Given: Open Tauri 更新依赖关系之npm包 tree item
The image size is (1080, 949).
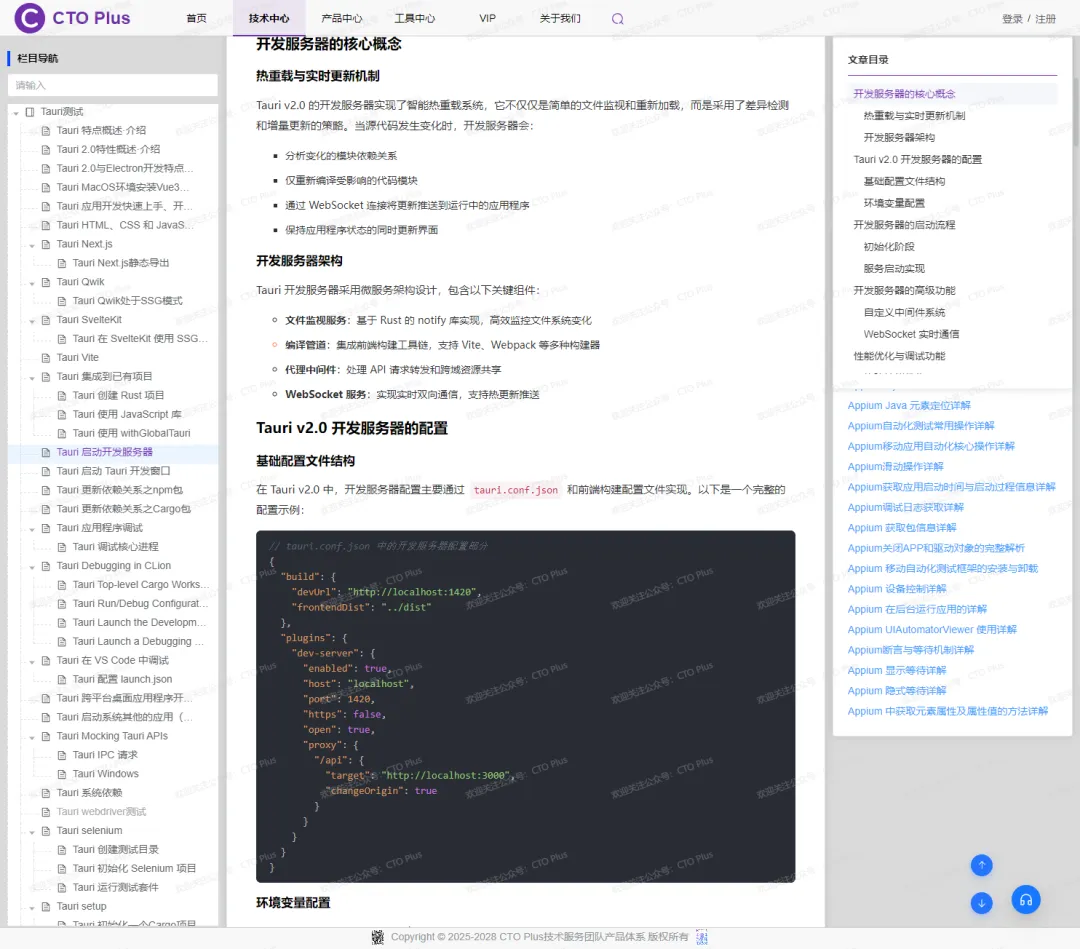Looking at the screenshot, I should (x=119, y=490).
